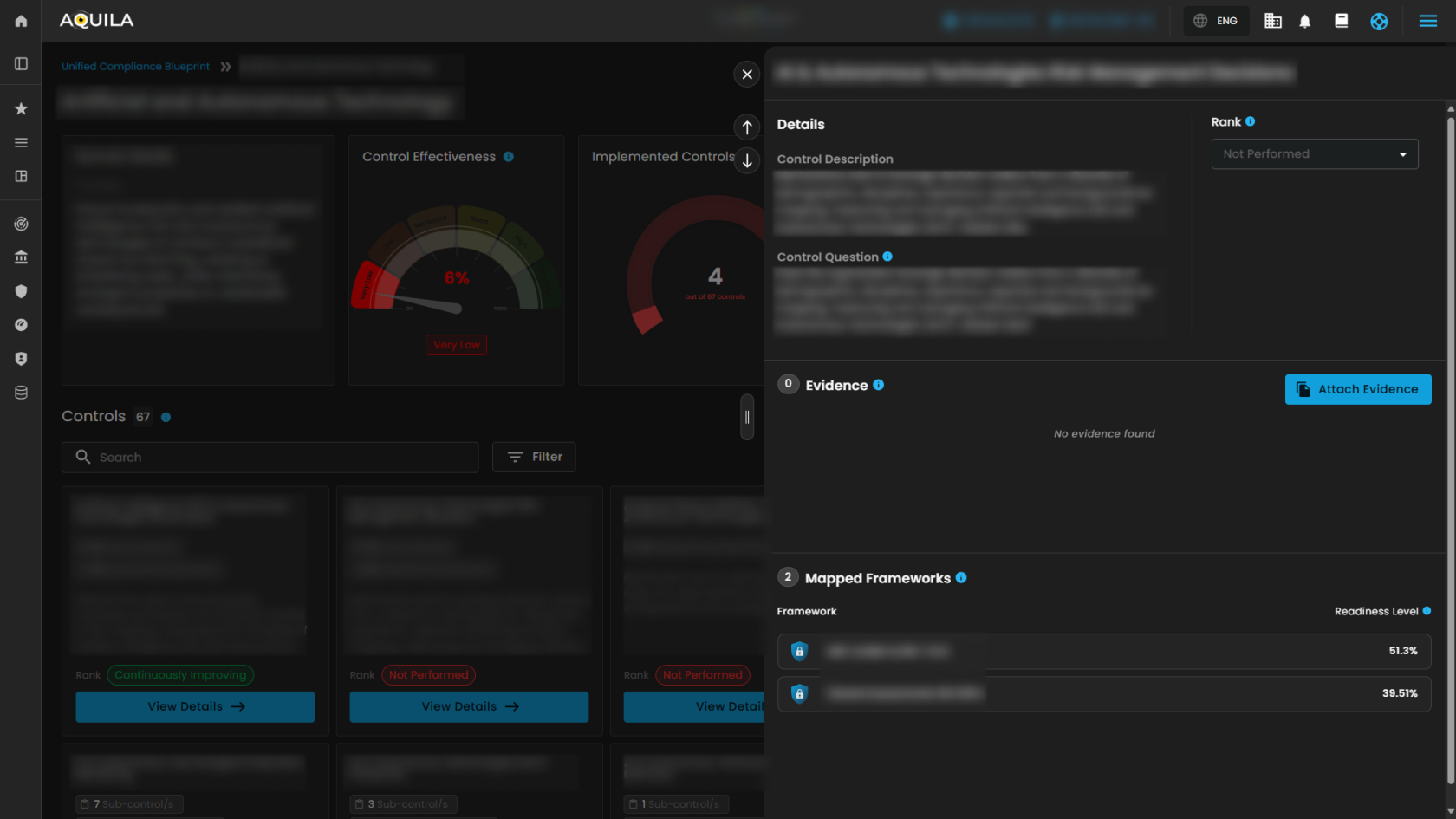Screen dimensions: 1456x819
Task: Go to the previous control with up arrow
Action: point(746,127)
